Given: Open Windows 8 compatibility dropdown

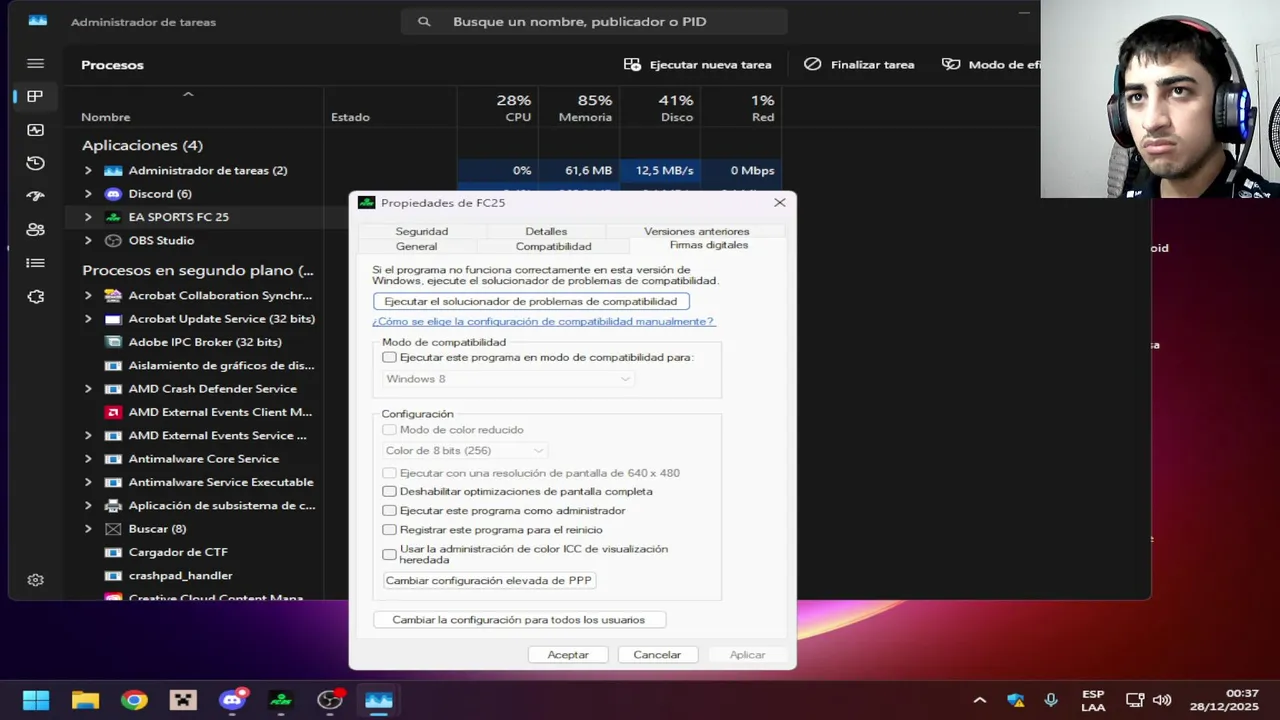Looking at the screenshot, I should click(x=508, y=379).
